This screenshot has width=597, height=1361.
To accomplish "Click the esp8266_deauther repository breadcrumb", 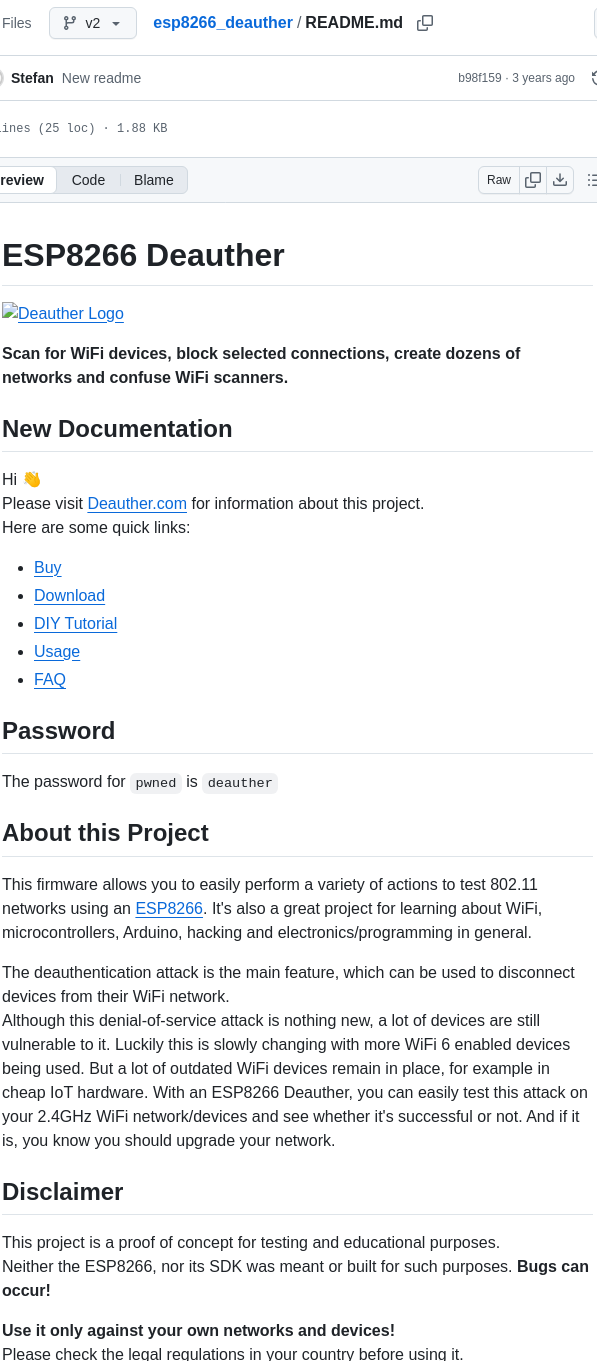I will click(x=222, y=22).
